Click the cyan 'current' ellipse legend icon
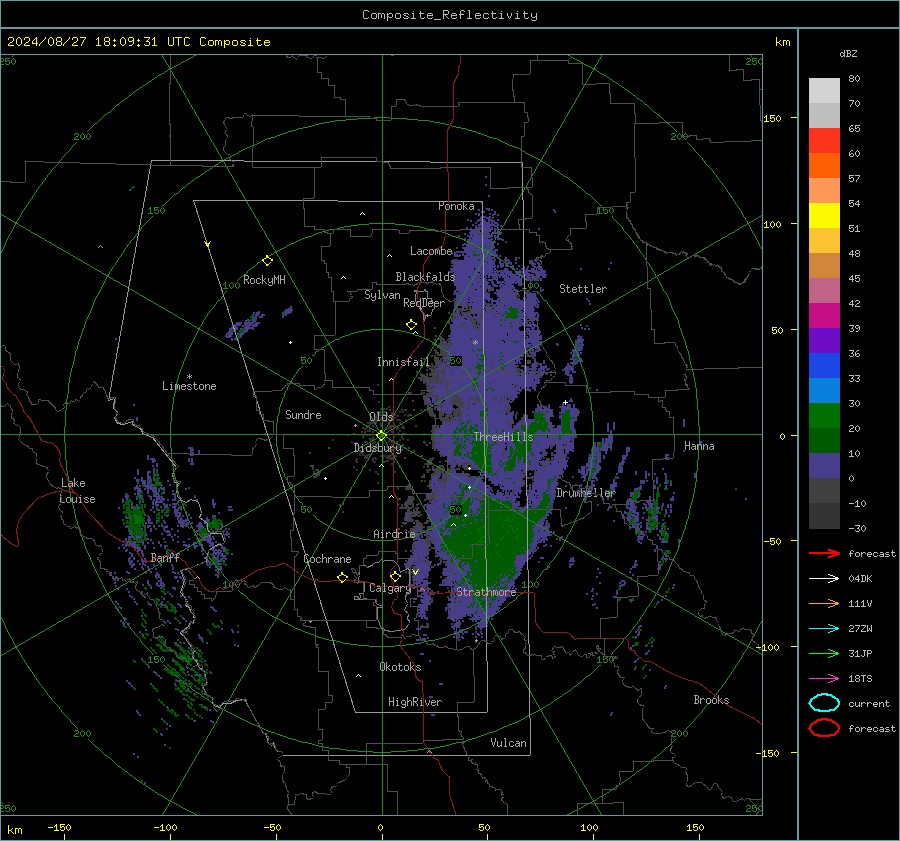 point(824,703)
